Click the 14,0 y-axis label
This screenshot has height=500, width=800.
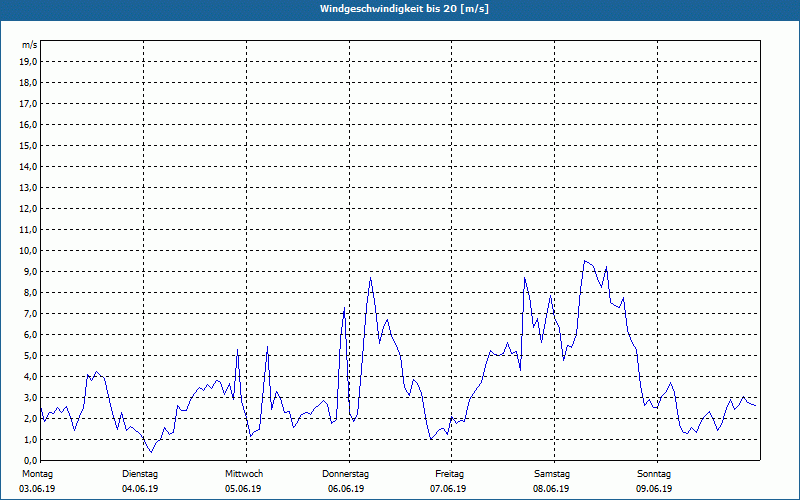pos(28,166)
